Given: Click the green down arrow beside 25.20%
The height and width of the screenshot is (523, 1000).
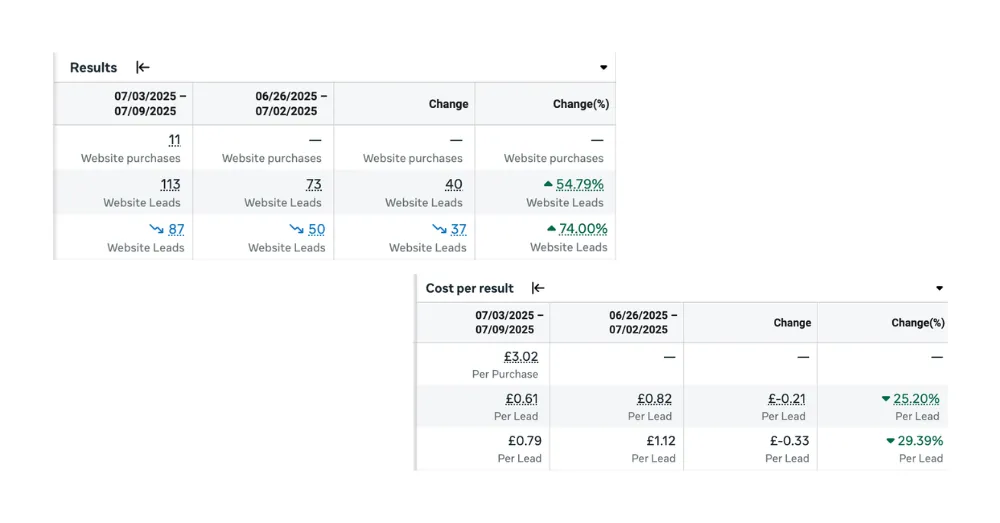Looking at the screenshot, I should pyautogui.click(x=886, y=399).
